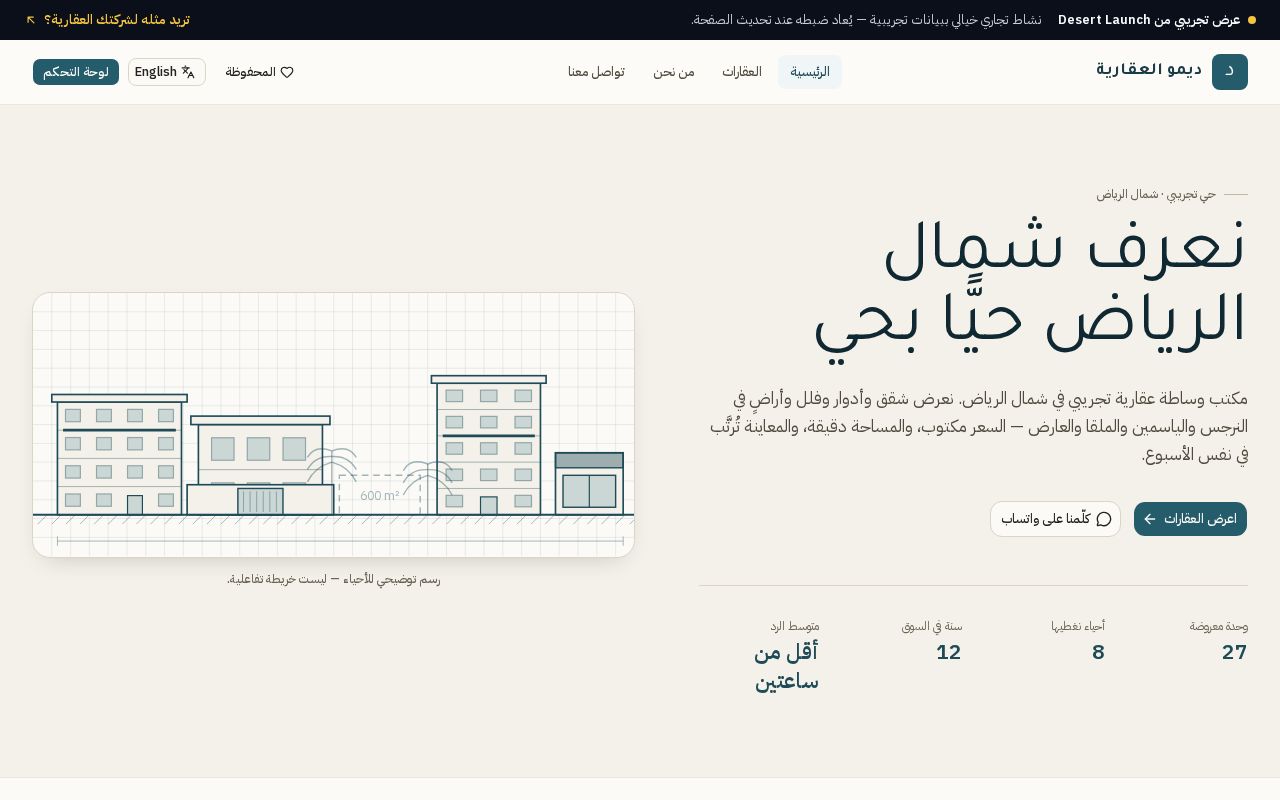Click the حي تجريبي · شمال الرياض label
The width and height of the screenshot is (1280, 800).
tap(1156, 194)
